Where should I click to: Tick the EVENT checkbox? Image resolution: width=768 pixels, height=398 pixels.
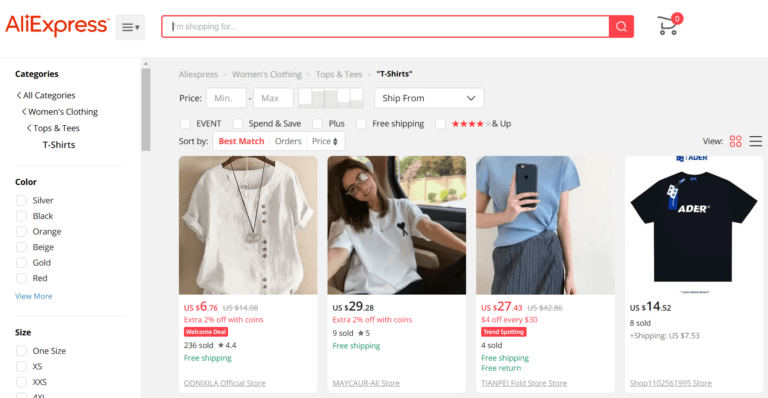coord(185,123)
